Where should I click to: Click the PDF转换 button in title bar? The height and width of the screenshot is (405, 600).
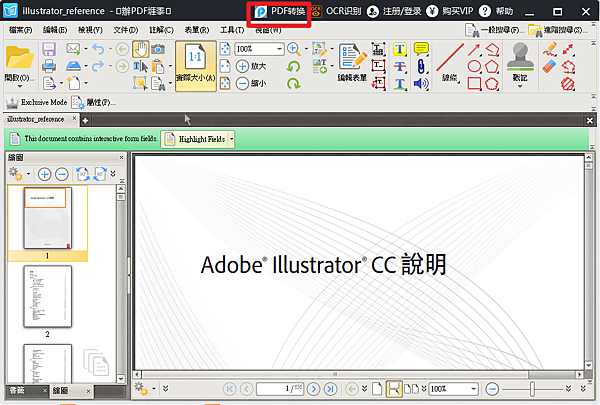tap(280, 11)
